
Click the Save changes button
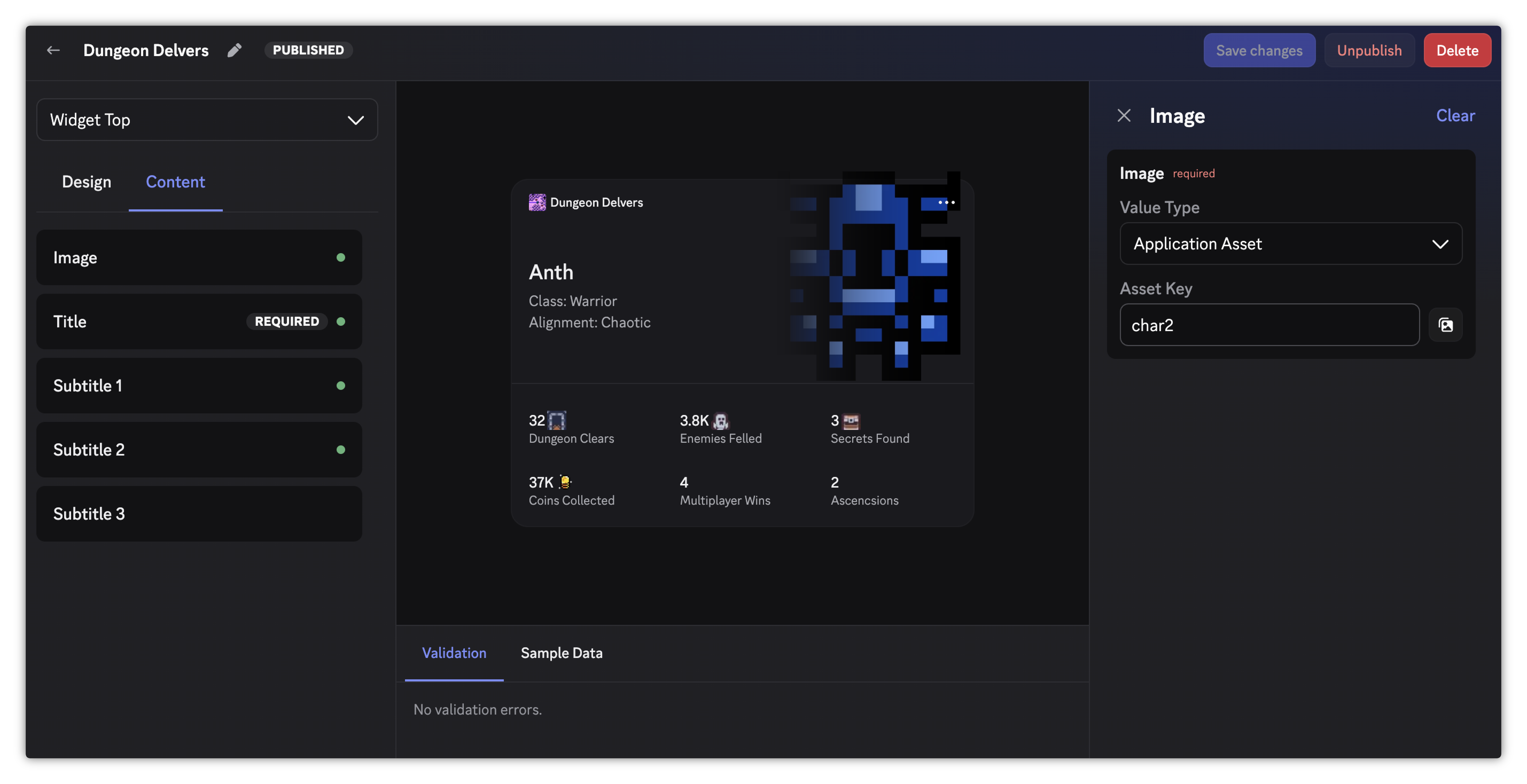[x=1259, y=50]
